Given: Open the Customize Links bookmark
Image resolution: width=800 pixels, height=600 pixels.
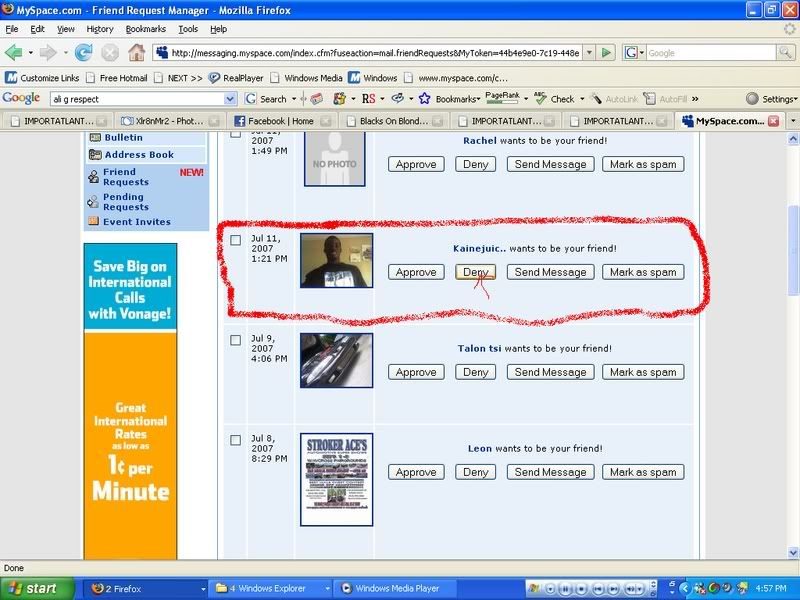Looking at the screenshot, I should pos(42,78).
